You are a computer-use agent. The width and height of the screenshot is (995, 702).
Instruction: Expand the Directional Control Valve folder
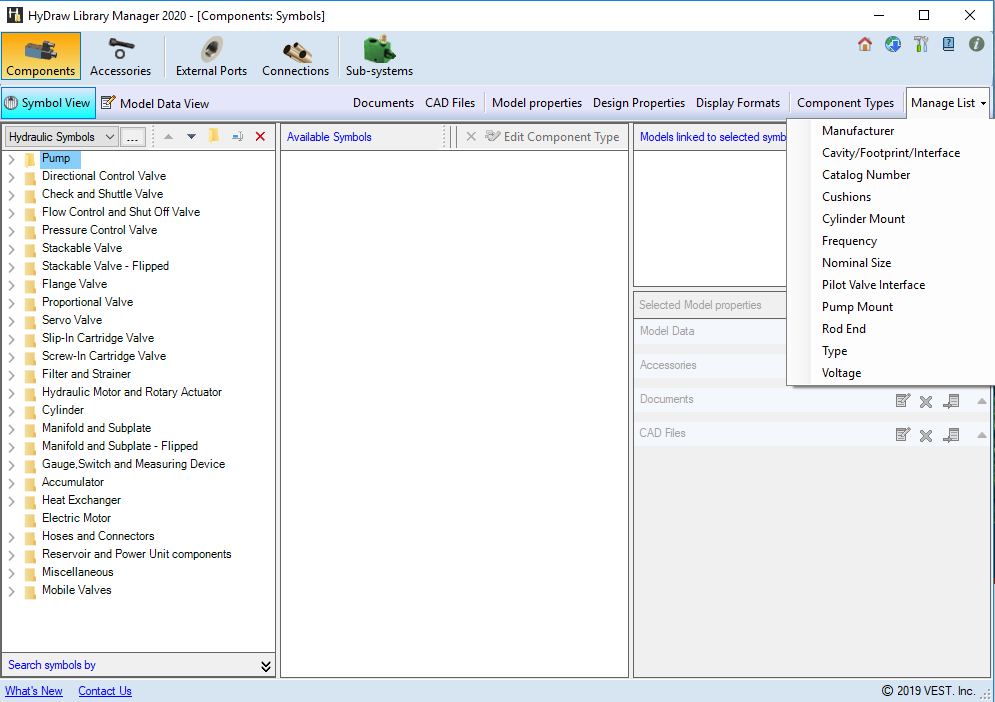11,177
